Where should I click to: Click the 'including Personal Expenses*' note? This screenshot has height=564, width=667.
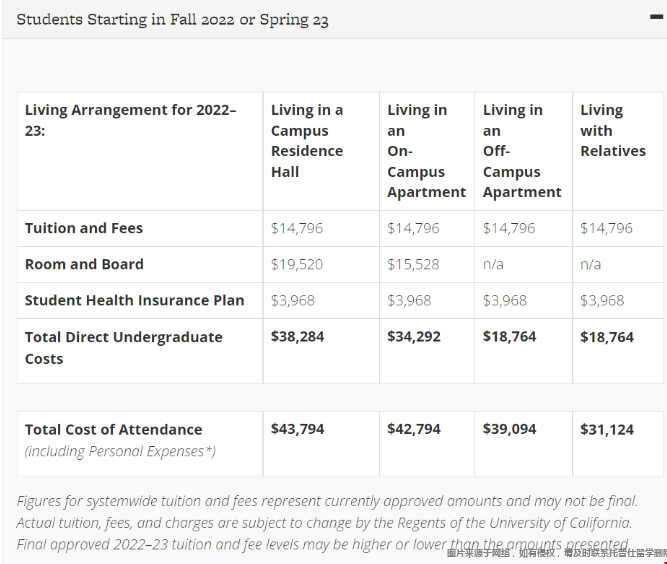[120, 451]
